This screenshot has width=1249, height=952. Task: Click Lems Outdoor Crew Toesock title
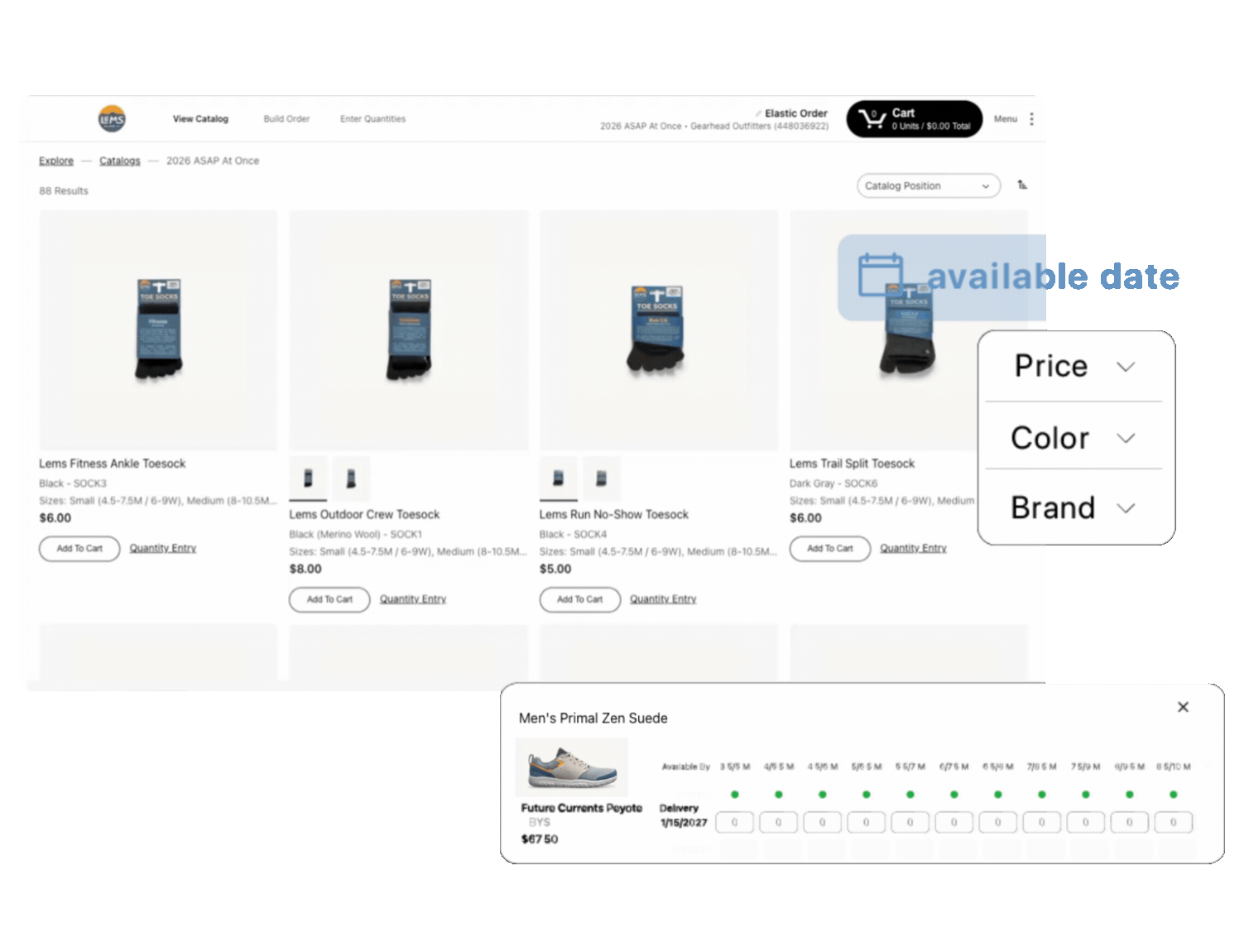point(364,515)
